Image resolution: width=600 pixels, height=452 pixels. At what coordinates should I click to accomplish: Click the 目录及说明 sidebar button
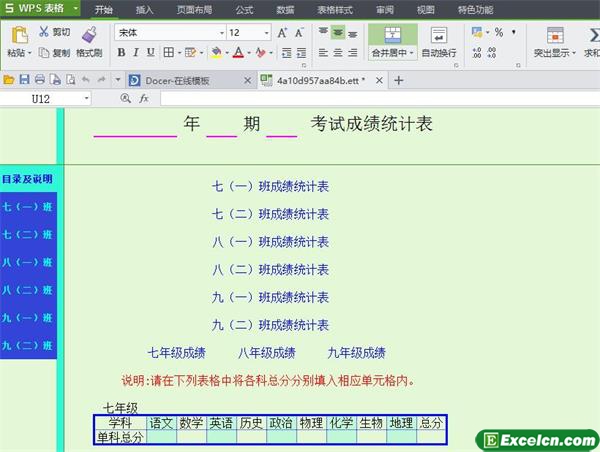[27, 179]
